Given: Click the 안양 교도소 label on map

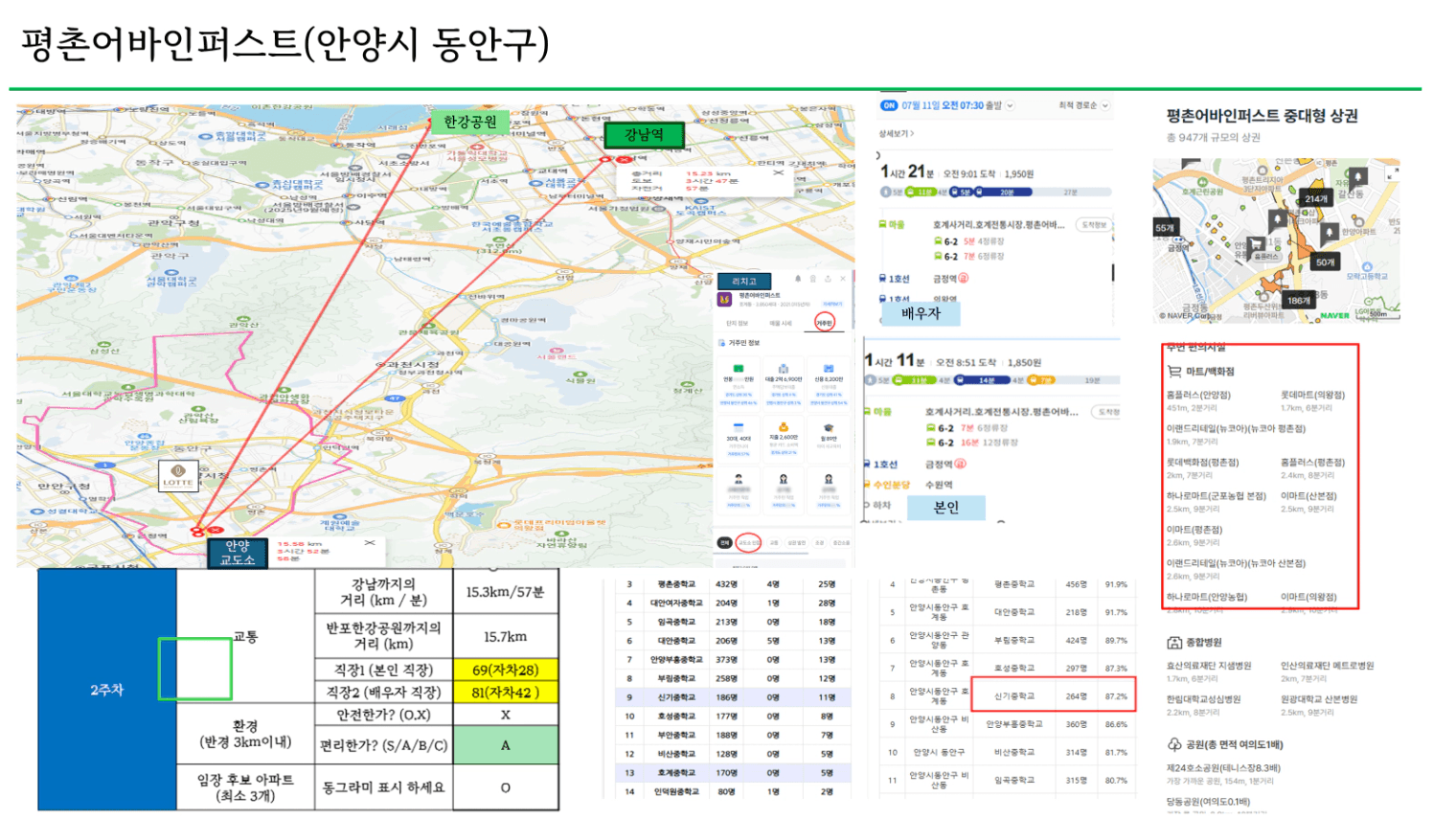Looking at the screenshot, I should coord(238,553).
